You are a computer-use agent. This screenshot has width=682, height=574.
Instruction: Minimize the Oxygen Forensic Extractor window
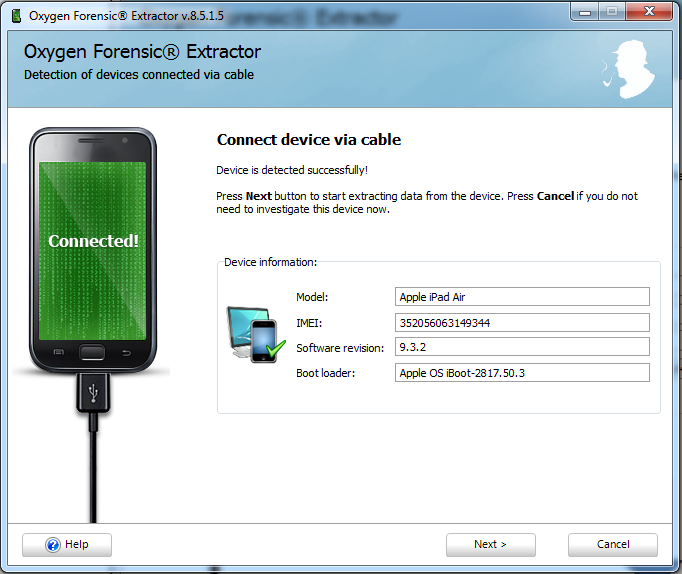click(585, 13)
